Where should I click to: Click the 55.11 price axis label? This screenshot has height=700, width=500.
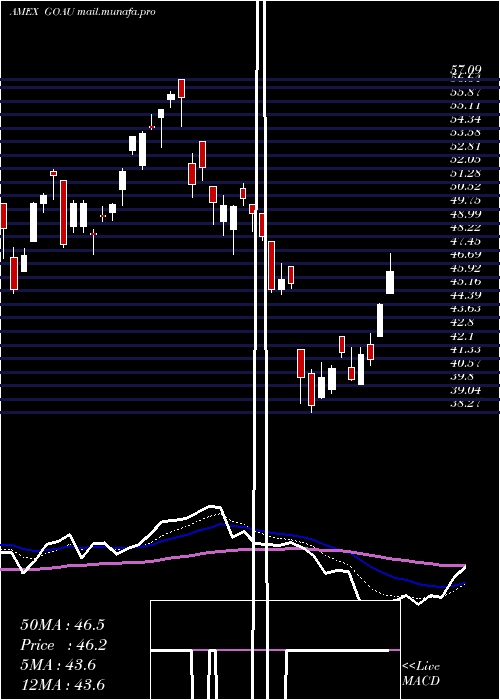[465, 106]
